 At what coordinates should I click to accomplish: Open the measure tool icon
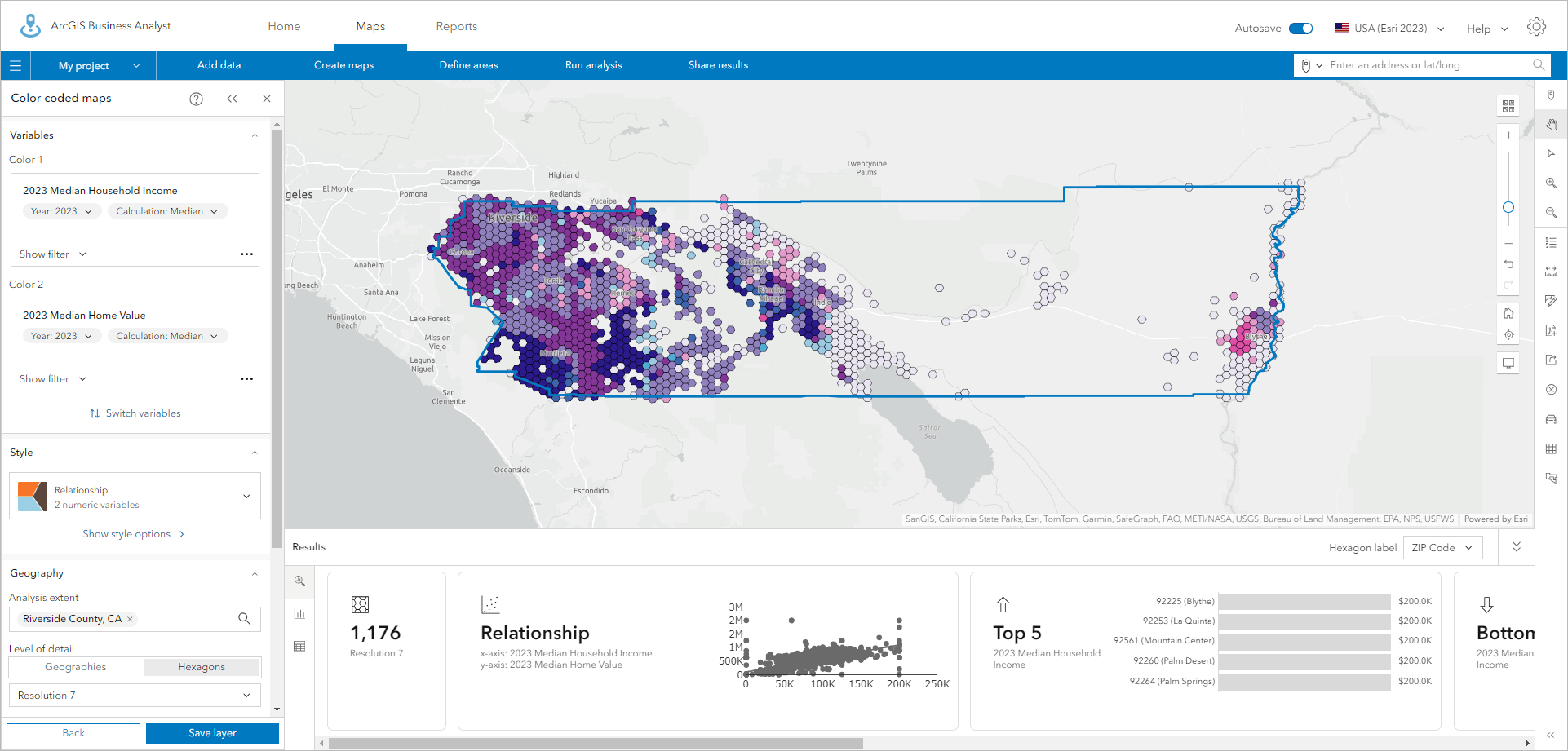(x=1551, y=269)
